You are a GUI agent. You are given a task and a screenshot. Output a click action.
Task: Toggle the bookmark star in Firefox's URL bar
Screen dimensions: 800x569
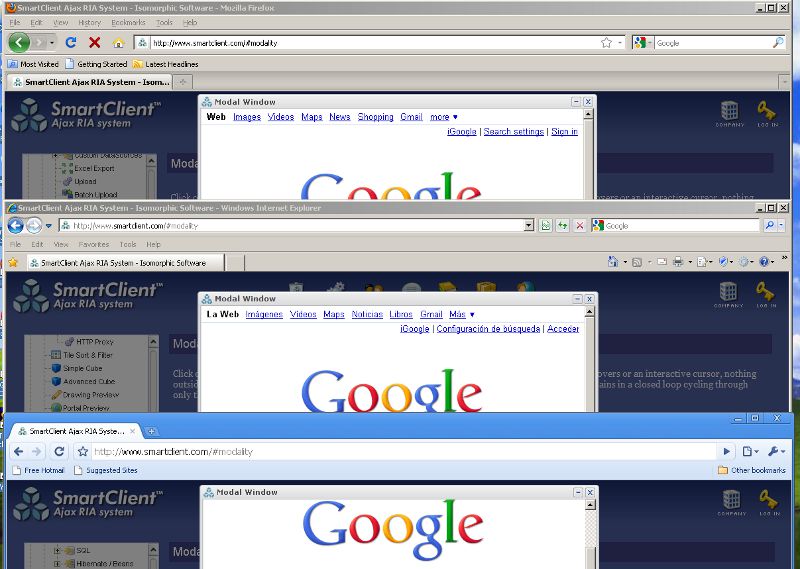tap(606, 43)
